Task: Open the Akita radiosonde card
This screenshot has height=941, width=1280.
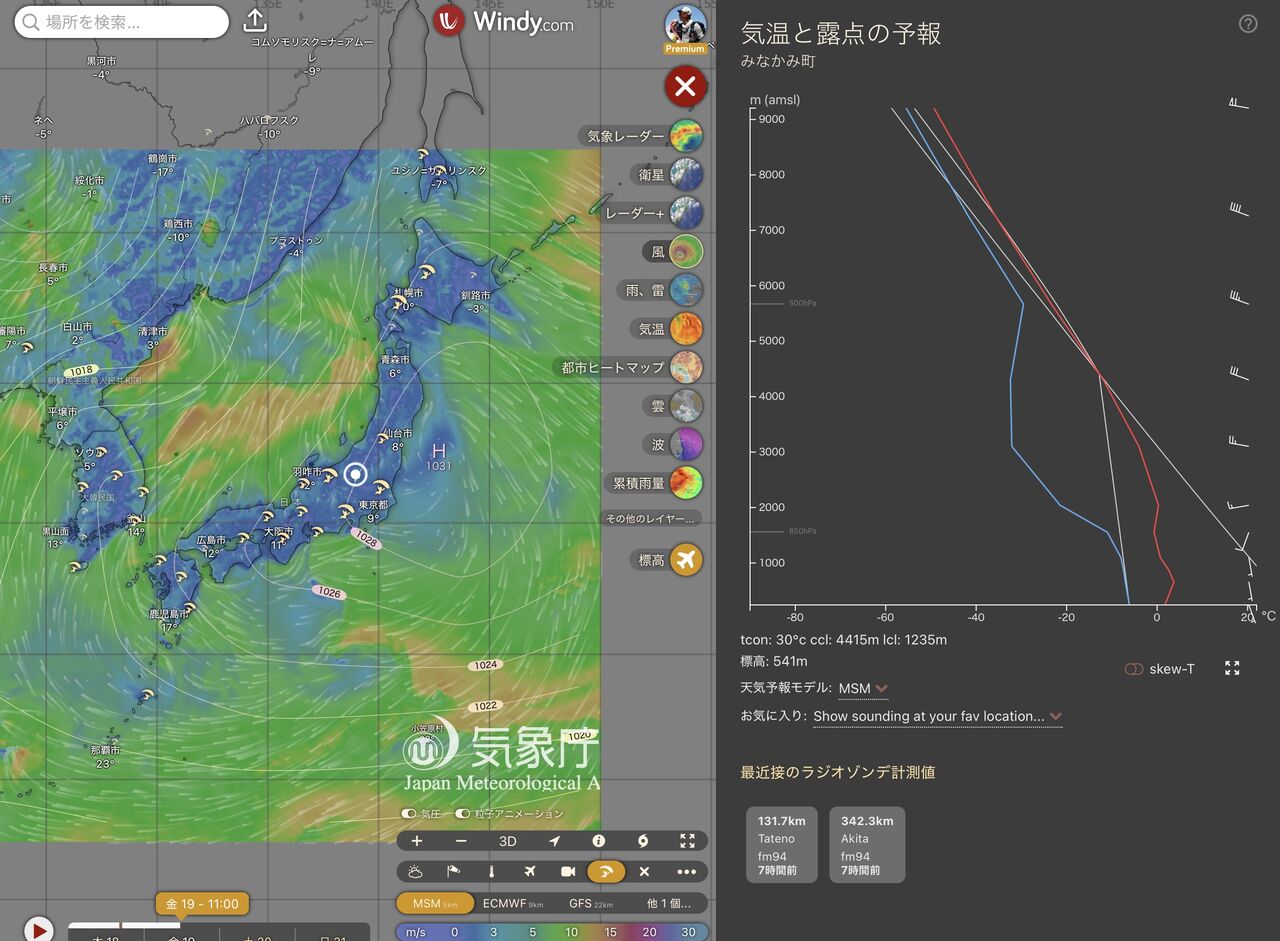Action: 868,845
